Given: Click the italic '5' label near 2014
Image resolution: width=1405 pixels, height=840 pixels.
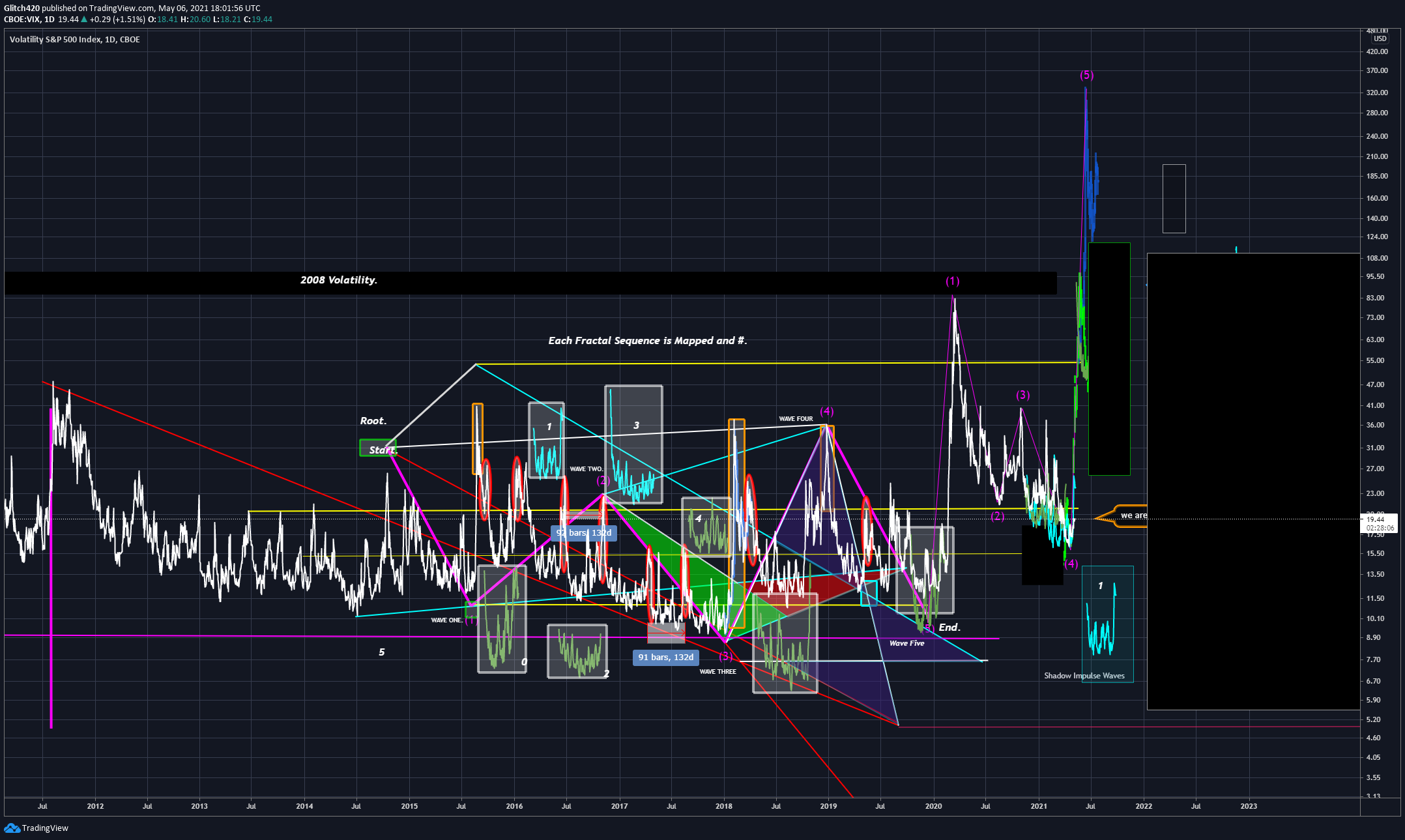Looking at the screenshot, I should pos(382,652).
